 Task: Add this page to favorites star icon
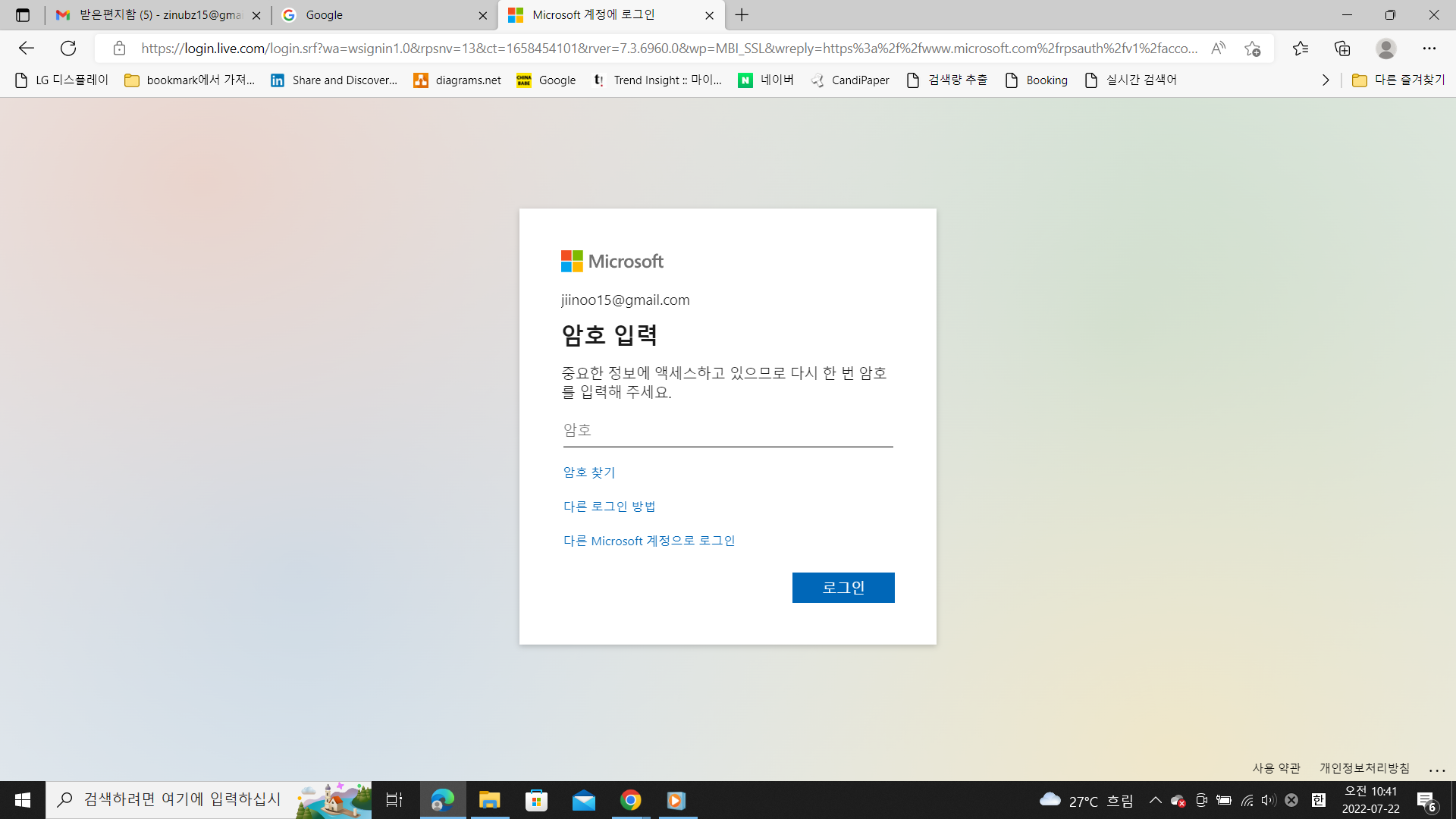pos(1252,49)
